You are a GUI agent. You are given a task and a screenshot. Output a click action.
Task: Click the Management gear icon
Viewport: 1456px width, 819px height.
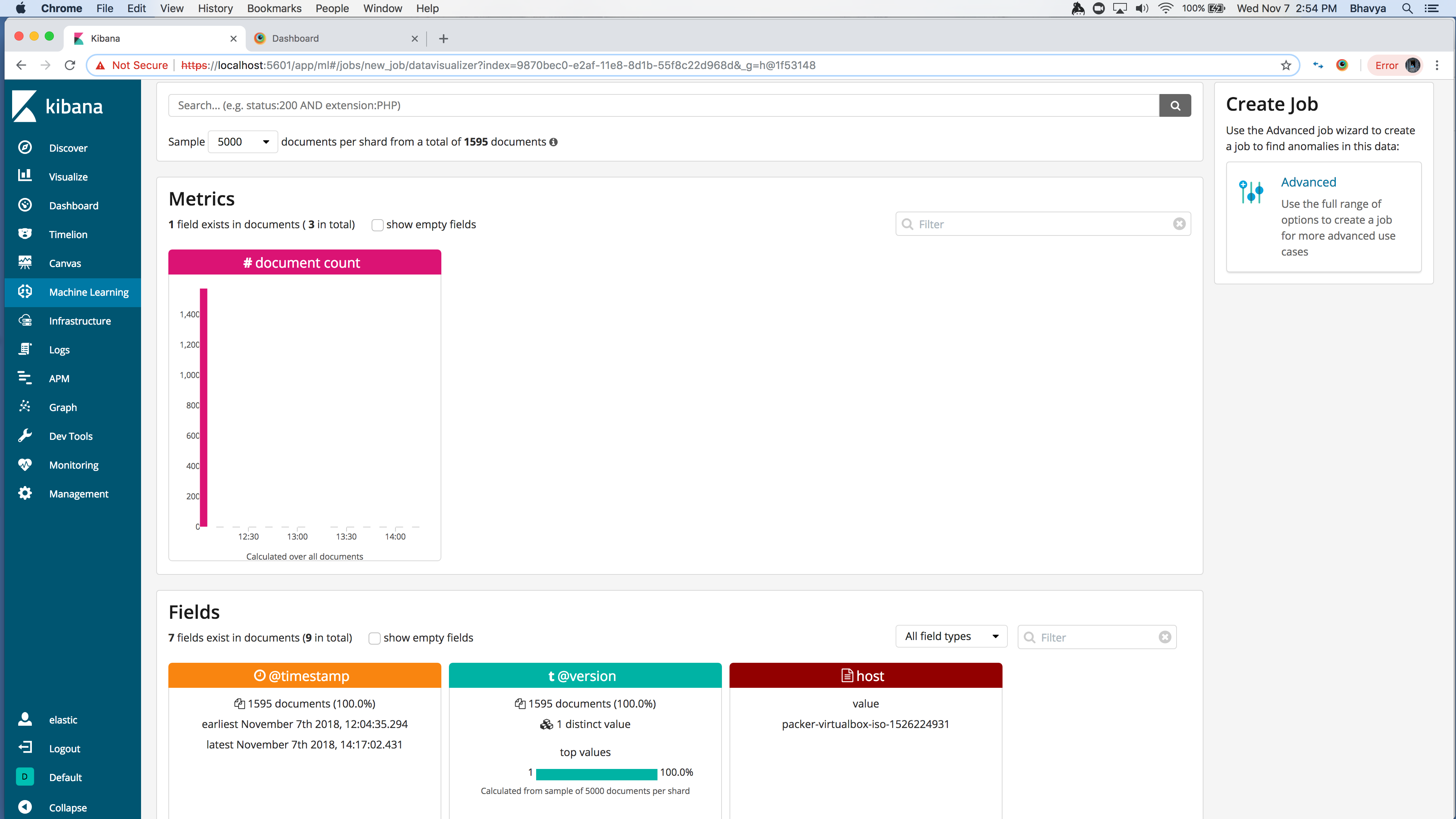point(25,493)
